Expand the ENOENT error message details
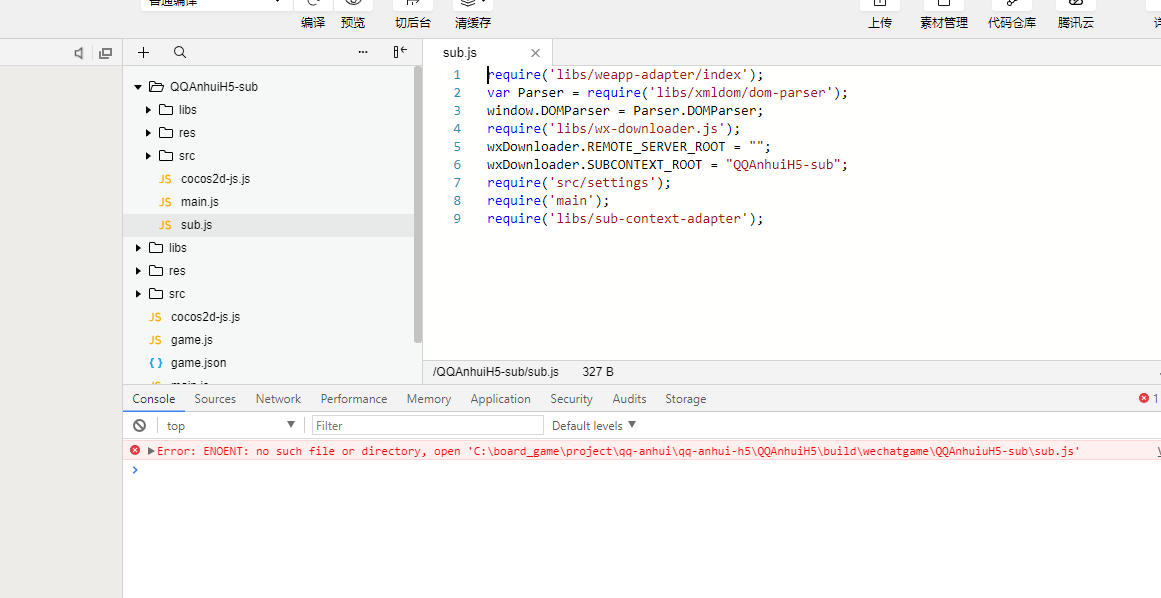This screenshot has width=1161, height=598. point(151,450)
